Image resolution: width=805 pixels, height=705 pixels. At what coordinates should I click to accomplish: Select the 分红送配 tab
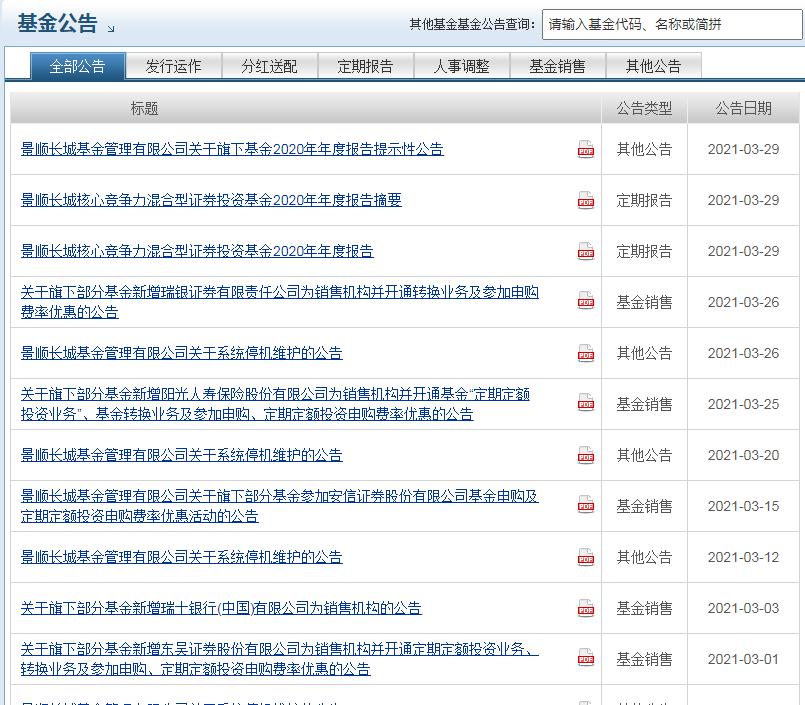[x=269, y=66]
